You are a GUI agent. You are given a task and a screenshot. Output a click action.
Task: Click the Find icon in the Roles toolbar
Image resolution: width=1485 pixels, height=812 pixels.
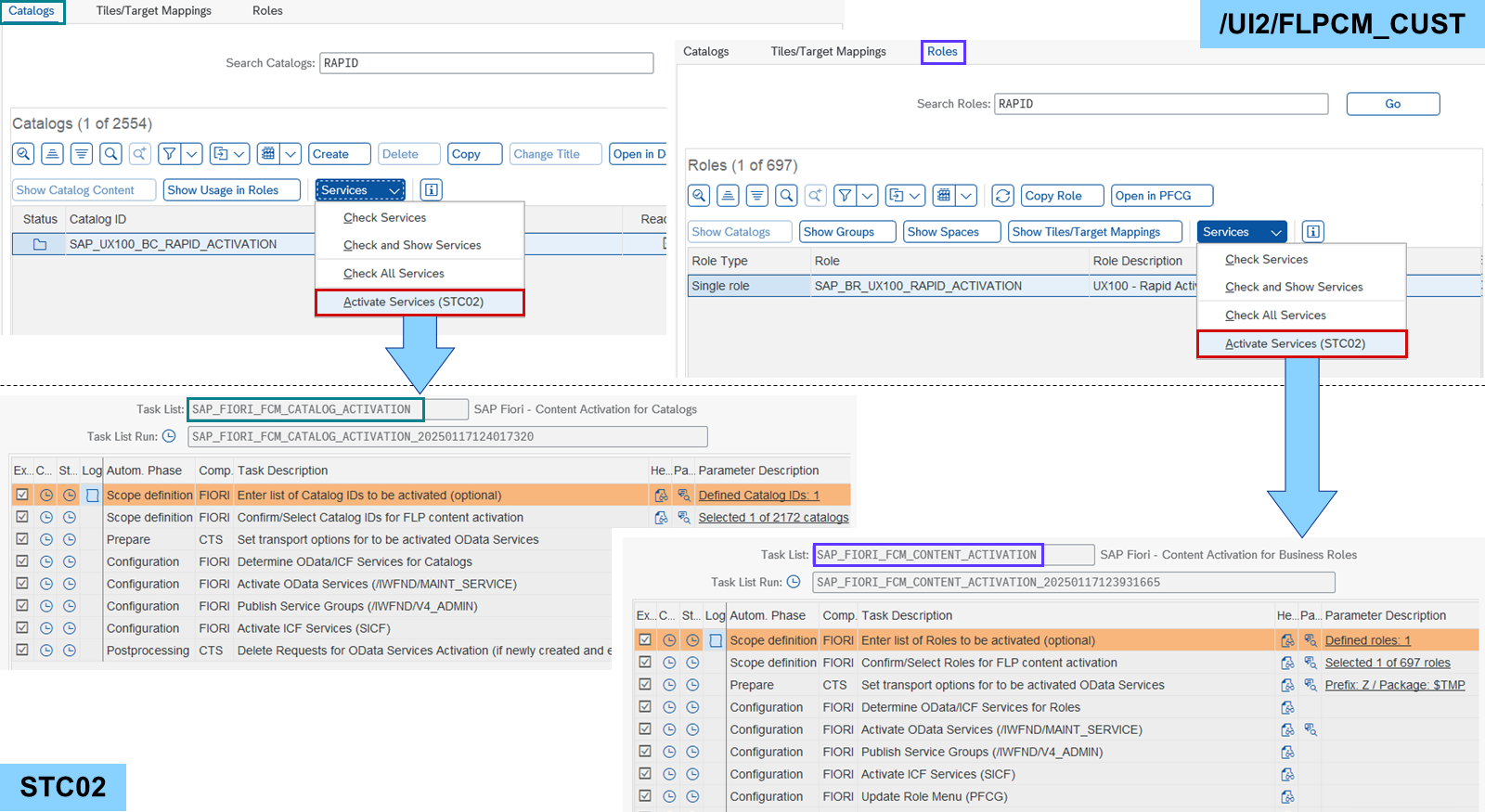pyautogui.click(x=786, y=196)
